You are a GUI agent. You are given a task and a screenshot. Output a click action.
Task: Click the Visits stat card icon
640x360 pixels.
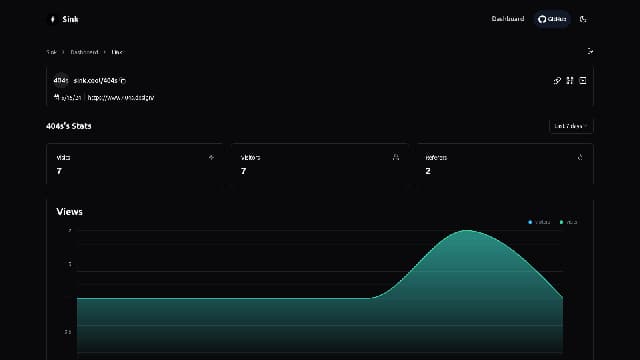[211, 157]
